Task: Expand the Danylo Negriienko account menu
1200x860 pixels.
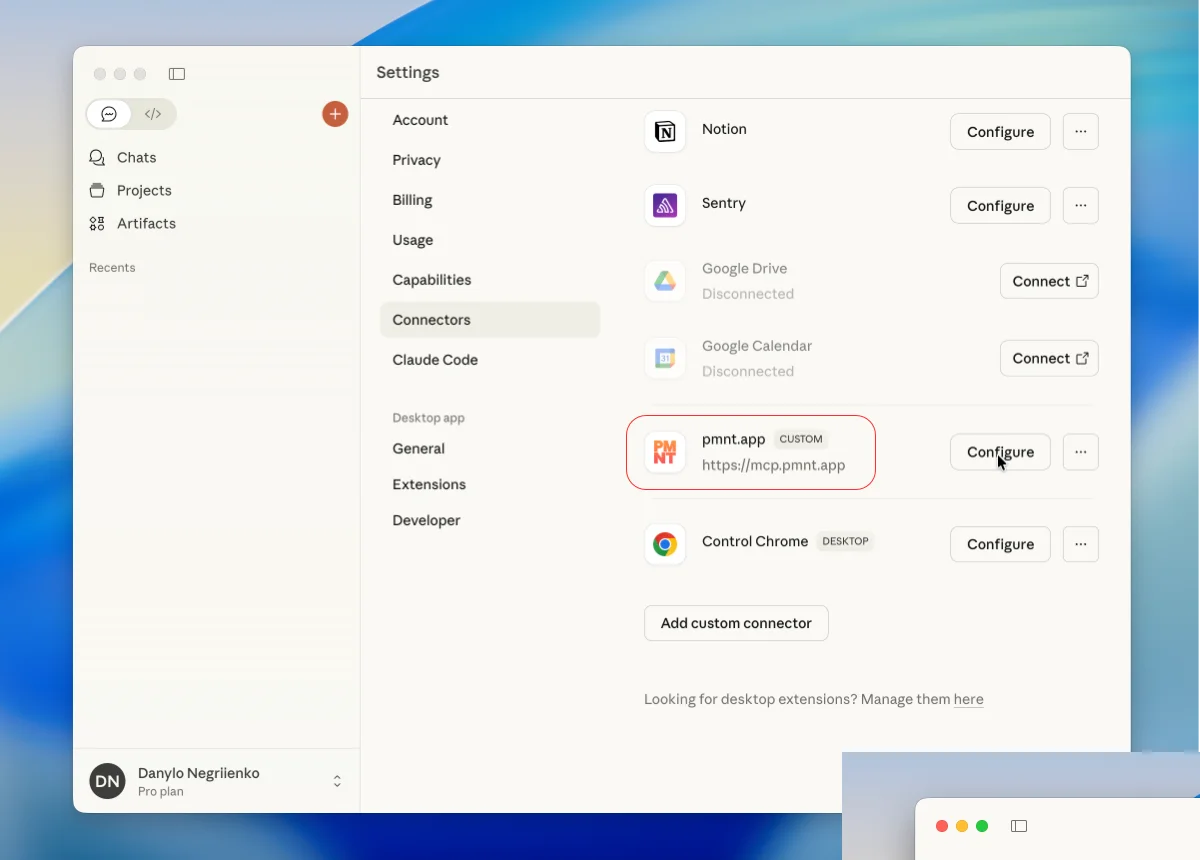Action: click(337, 781)
